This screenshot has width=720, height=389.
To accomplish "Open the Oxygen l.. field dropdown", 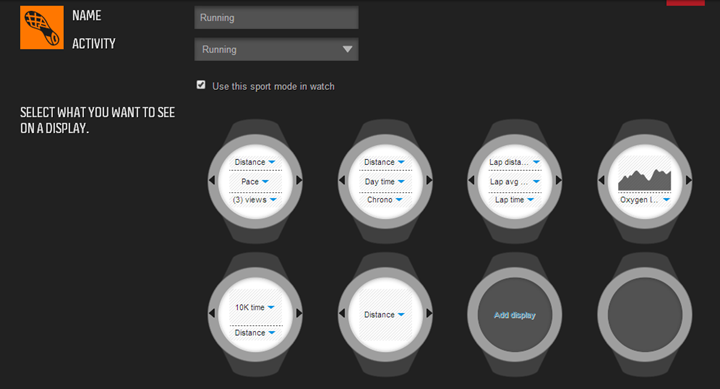I will click(x=645, y=200).
